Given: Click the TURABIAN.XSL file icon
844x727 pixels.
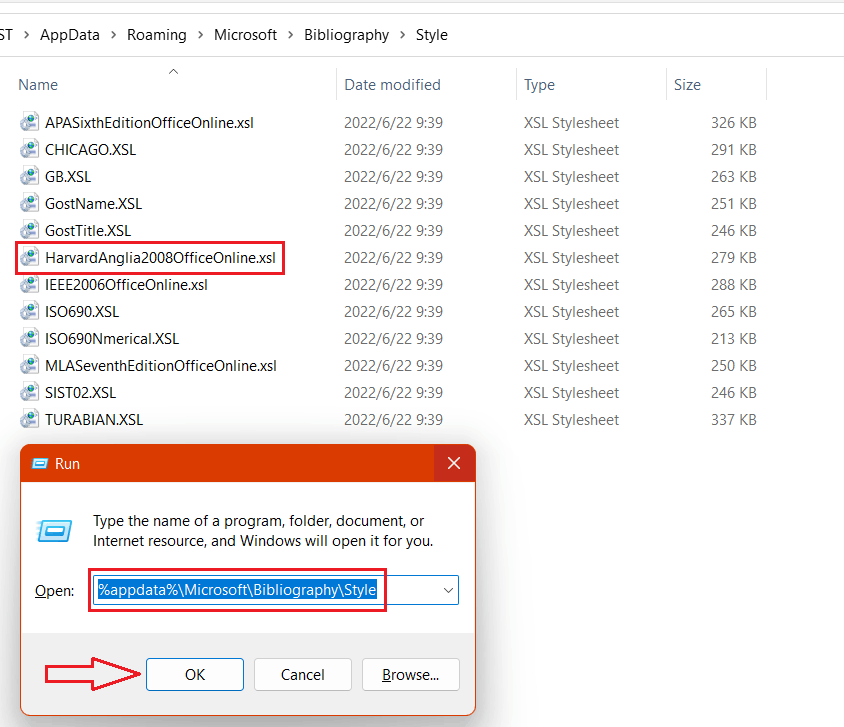Looking at the screenshot, I should [30, 419].
